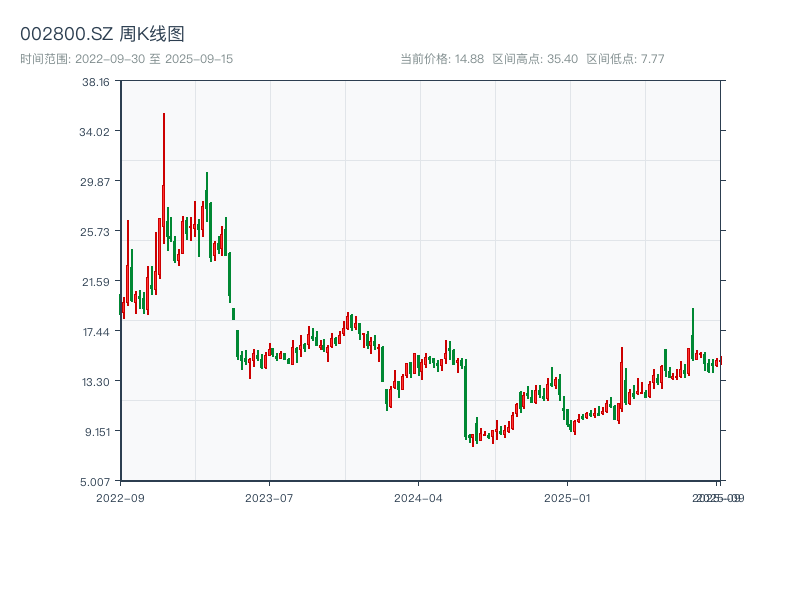The image size is (800, 600).
Task: Click the x-axis date label 2024-04
Action: tap(418, 498)
